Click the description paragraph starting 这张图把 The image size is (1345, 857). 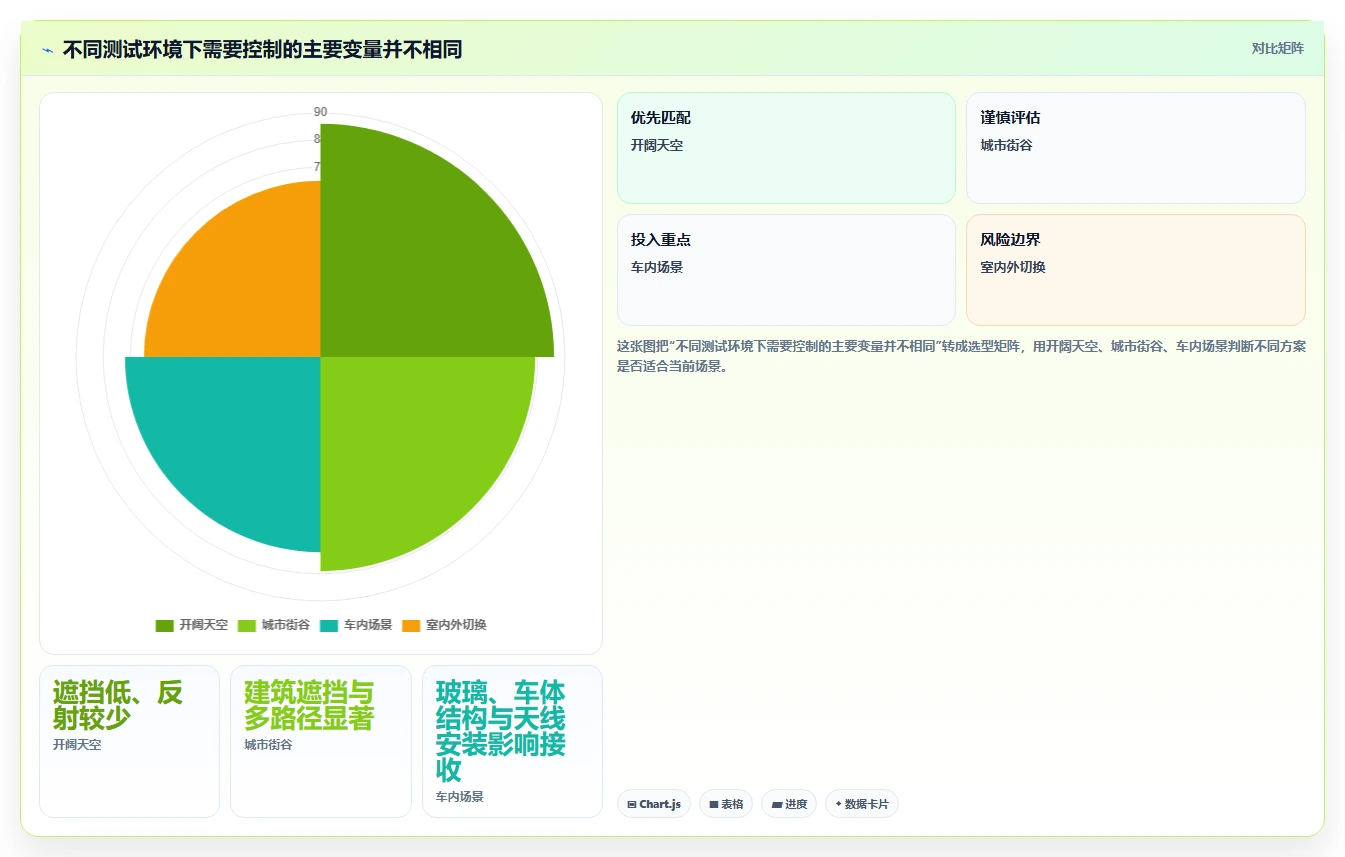(961, 356)
